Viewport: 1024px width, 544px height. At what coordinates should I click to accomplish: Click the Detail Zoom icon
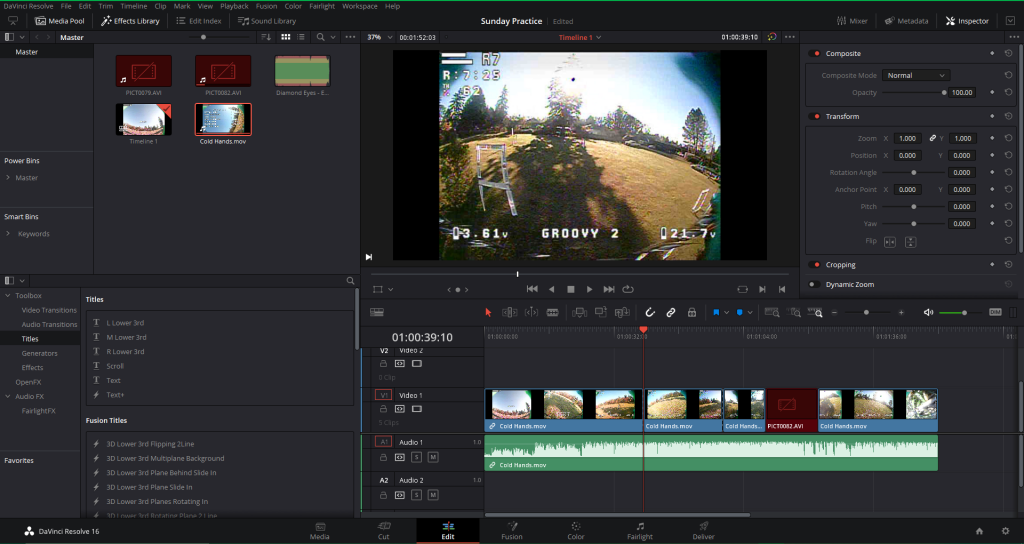[795, 313]
